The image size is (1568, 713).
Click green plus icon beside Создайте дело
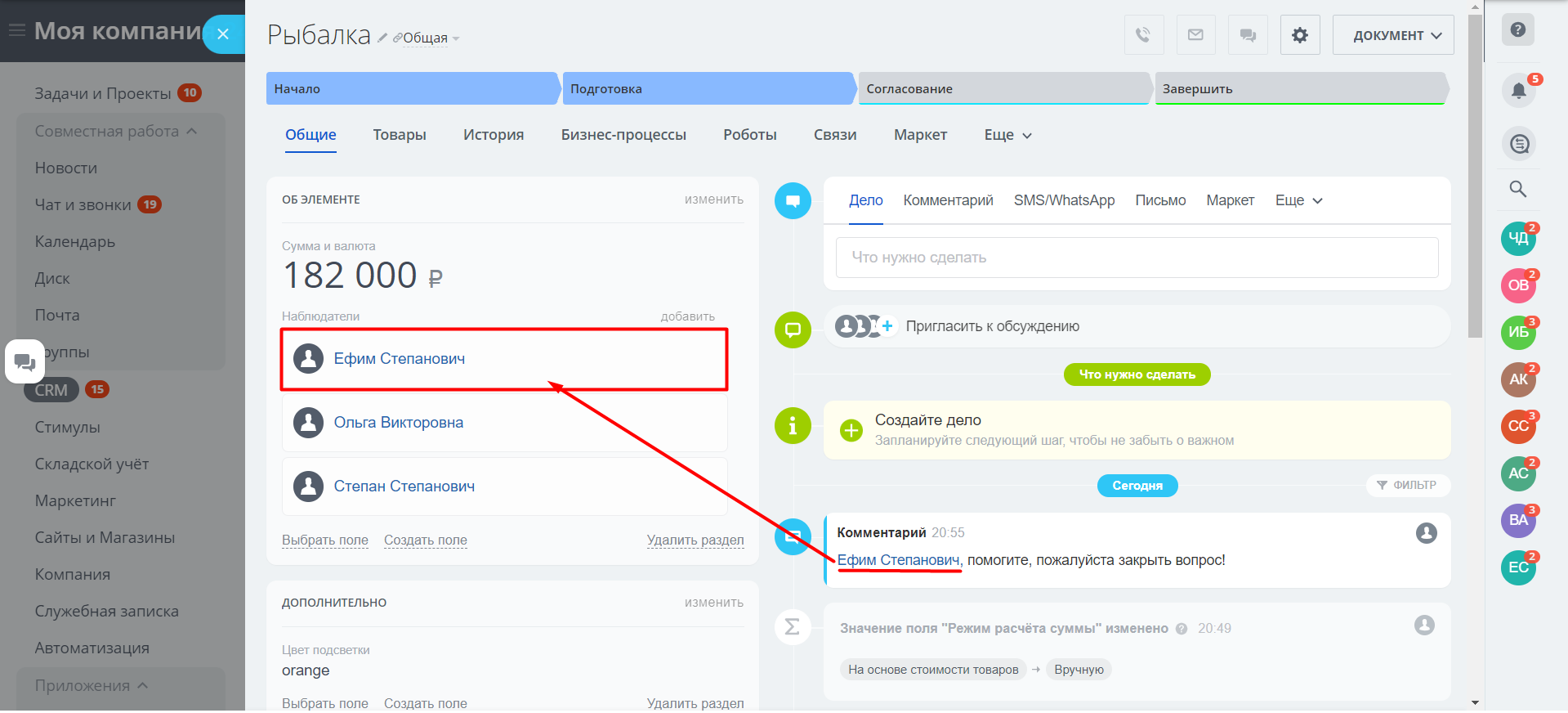(851, 430)
